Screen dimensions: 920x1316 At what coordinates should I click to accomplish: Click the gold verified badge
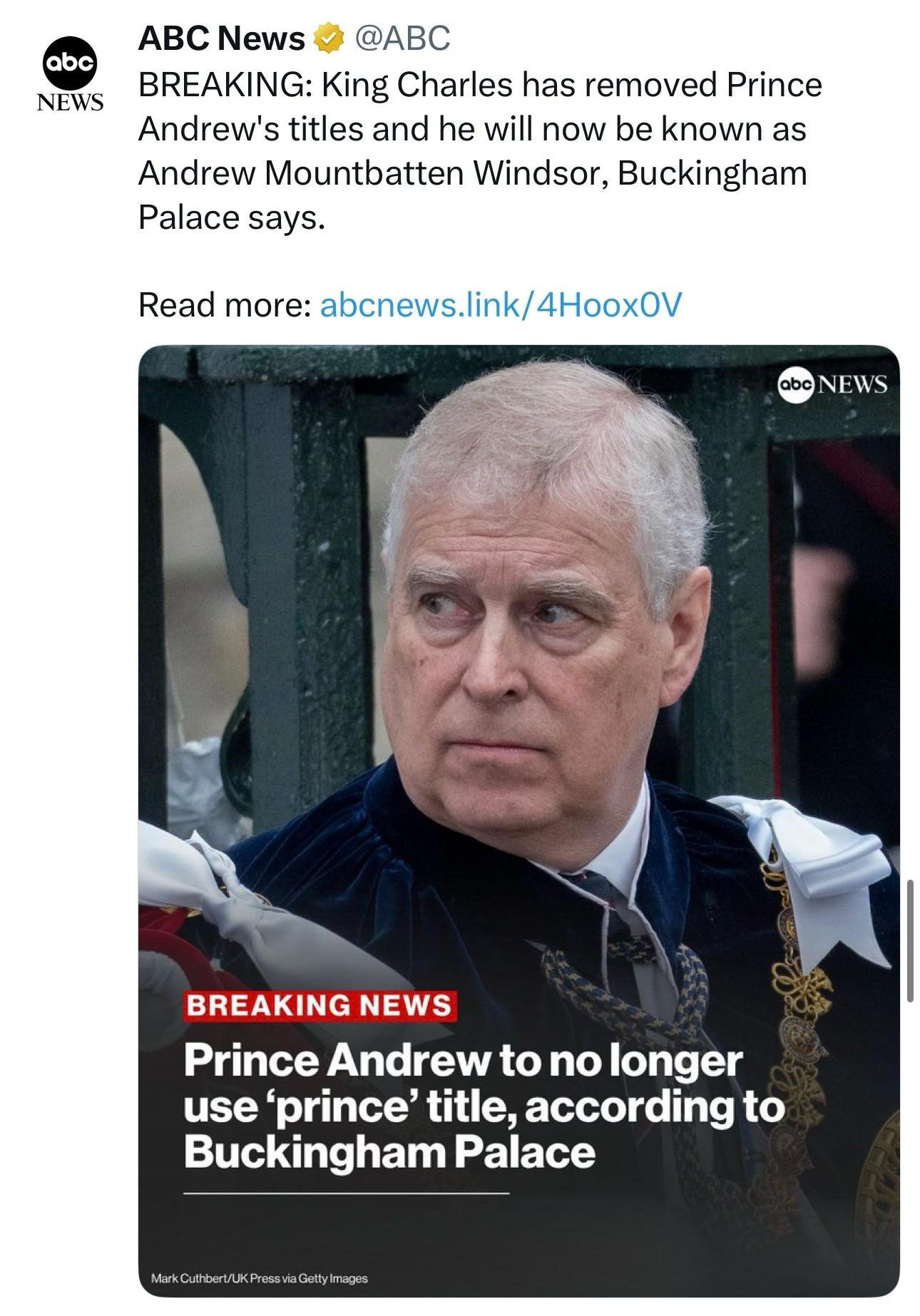click(326, 39)
